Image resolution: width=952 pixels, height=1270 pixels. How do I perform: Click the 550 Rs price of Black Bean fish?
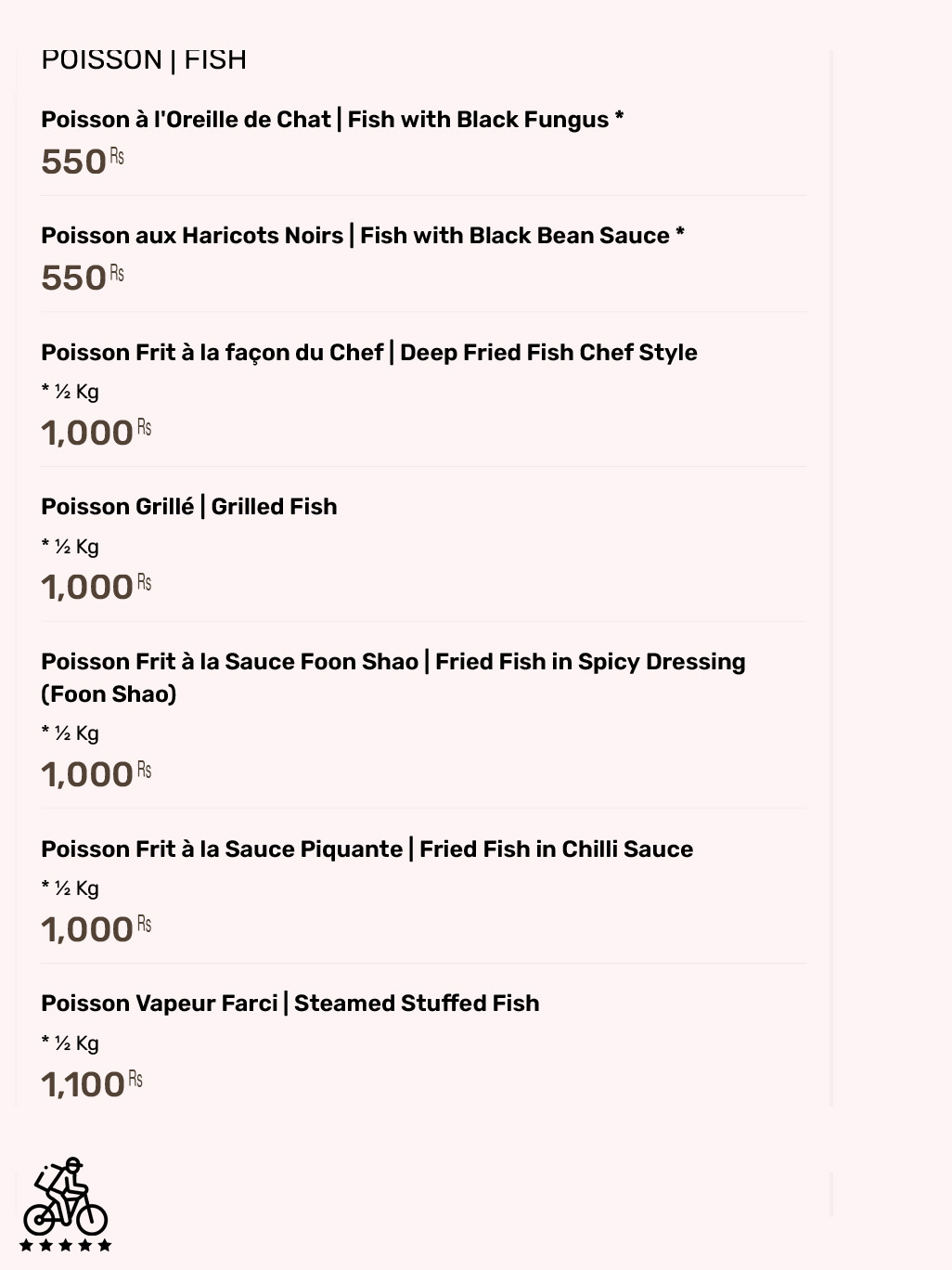click(83, 278)
